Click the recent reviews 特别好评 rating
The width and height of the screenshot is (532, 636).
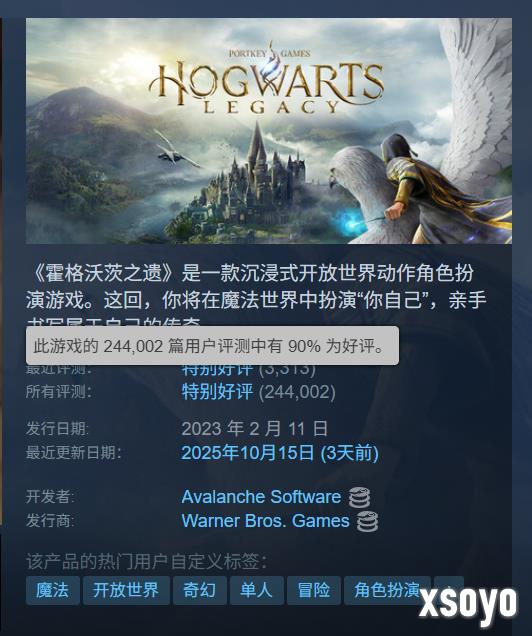(x=217, y=369)
